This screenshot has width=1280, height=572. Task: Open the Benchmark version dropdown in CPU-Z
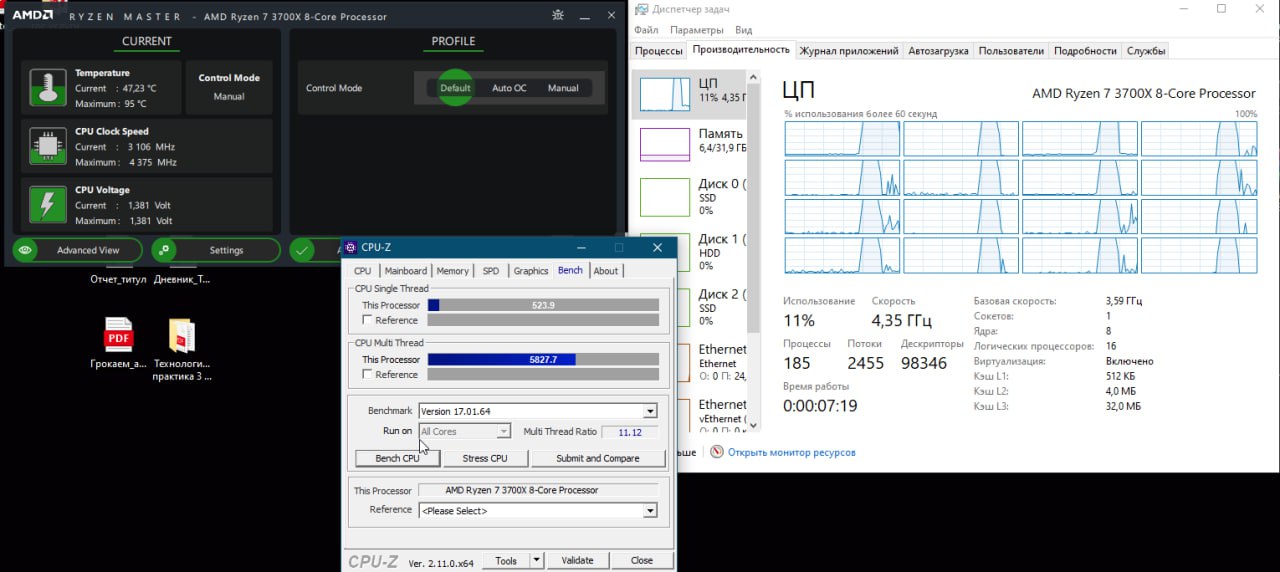[650, 411]
